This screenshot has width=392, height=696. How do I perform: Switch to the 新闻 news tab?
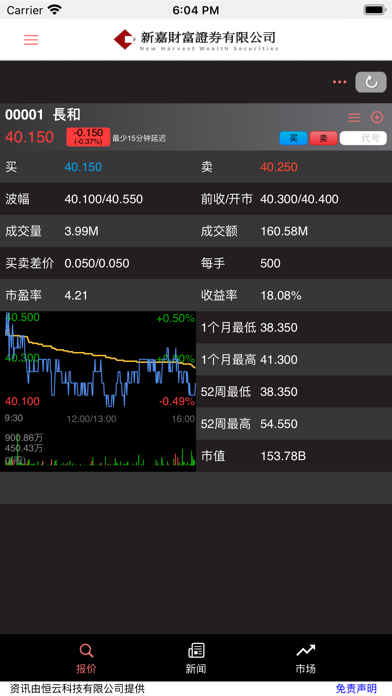[196, 659]
